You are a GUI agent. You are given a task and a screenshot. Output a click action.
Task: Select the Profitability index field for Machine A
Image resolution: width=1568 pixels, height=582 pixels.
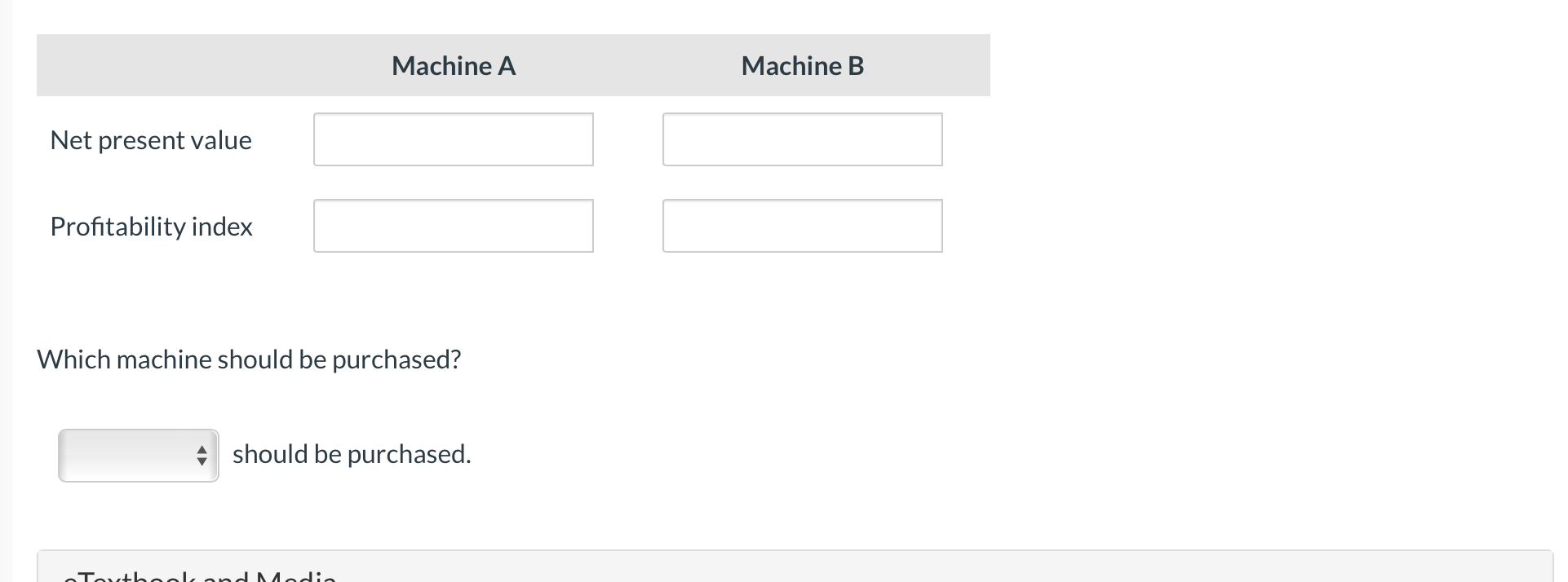[454, 226]
